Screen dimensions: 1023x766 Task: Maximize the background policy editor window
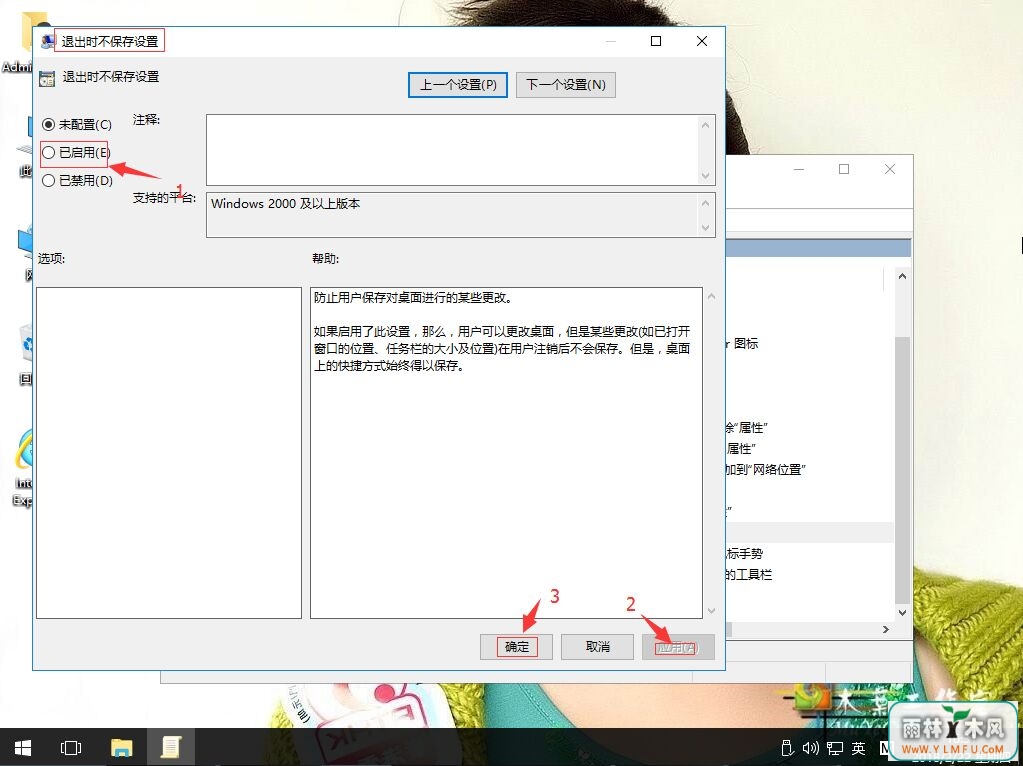coord(844,170)
